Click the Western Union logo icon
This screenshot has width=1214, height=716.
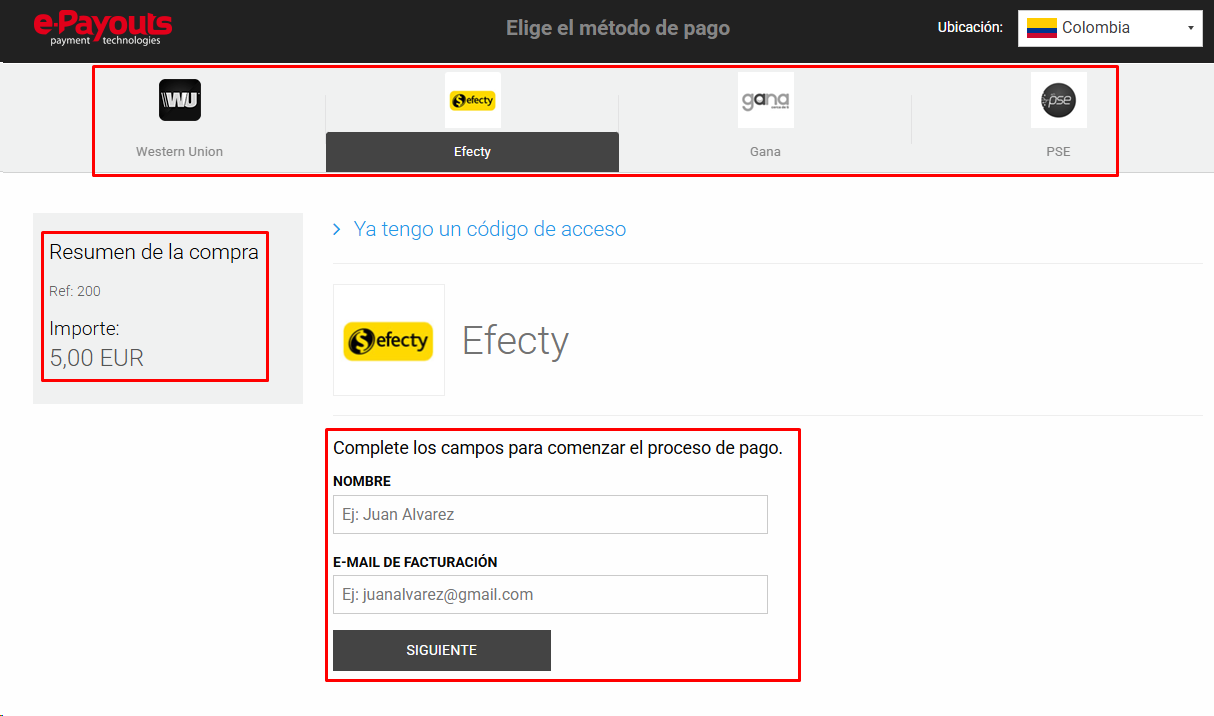point(180,100)
